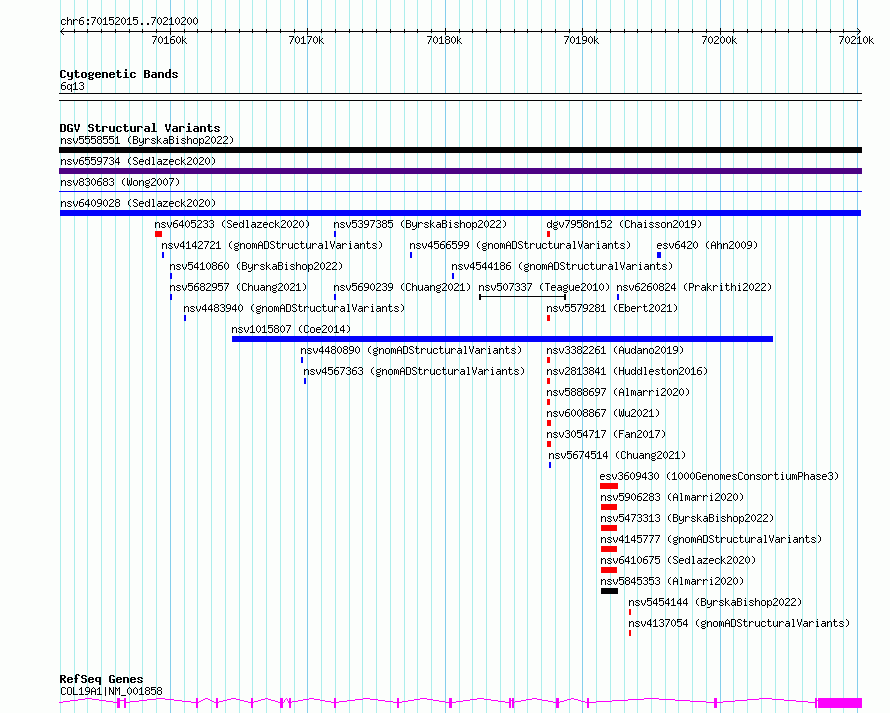Select the blue esv6420 variant marker

(659, 255)
